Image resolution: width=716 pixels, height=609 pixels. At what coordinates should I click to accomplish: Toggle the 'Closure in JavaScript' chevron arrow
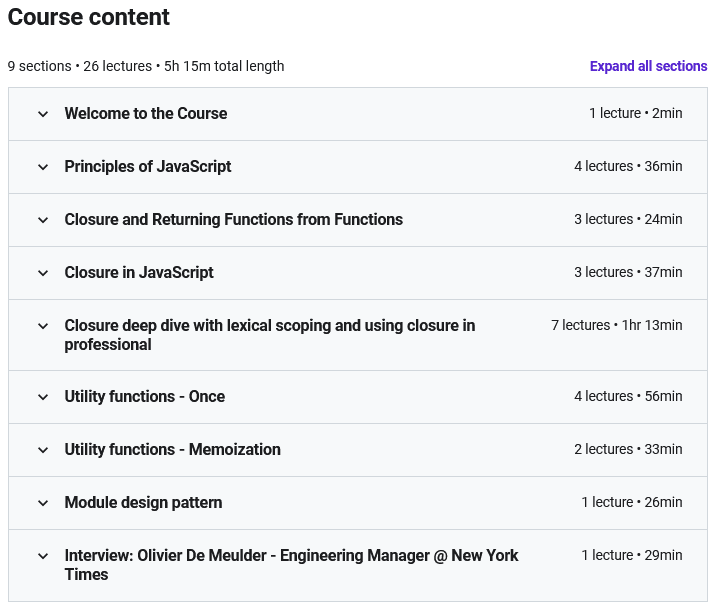tap(43, 273)
